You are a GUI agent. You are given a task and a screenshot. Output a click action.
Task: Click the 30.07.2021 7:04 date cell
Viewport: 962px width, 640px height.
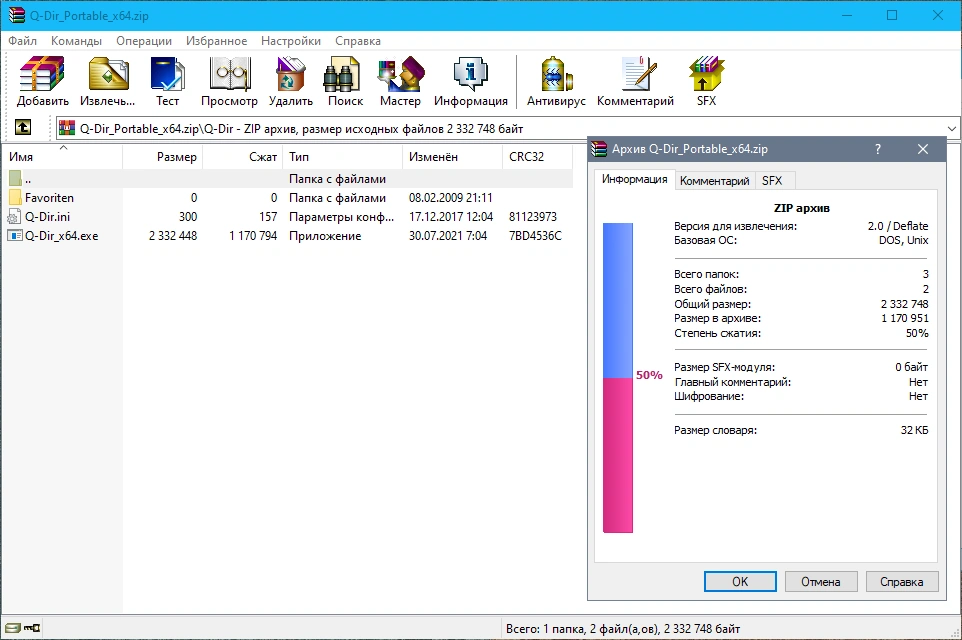(448, 236)
